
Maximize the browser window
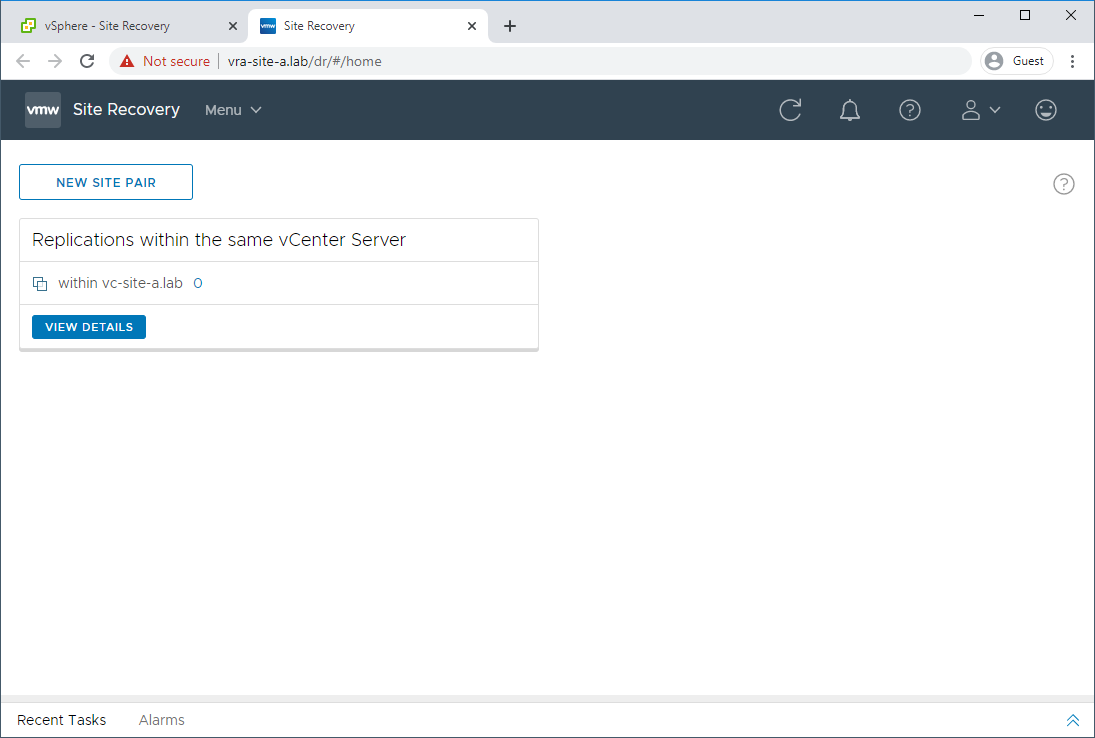pos(1024,15)
